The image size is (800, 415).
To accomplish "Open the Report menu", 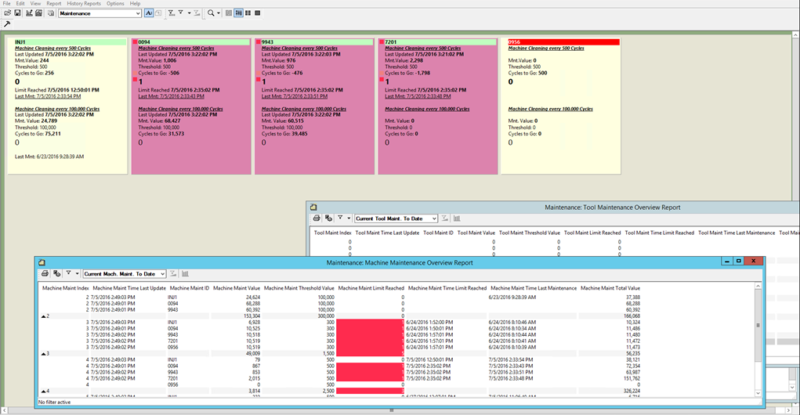I will [54, 3].
